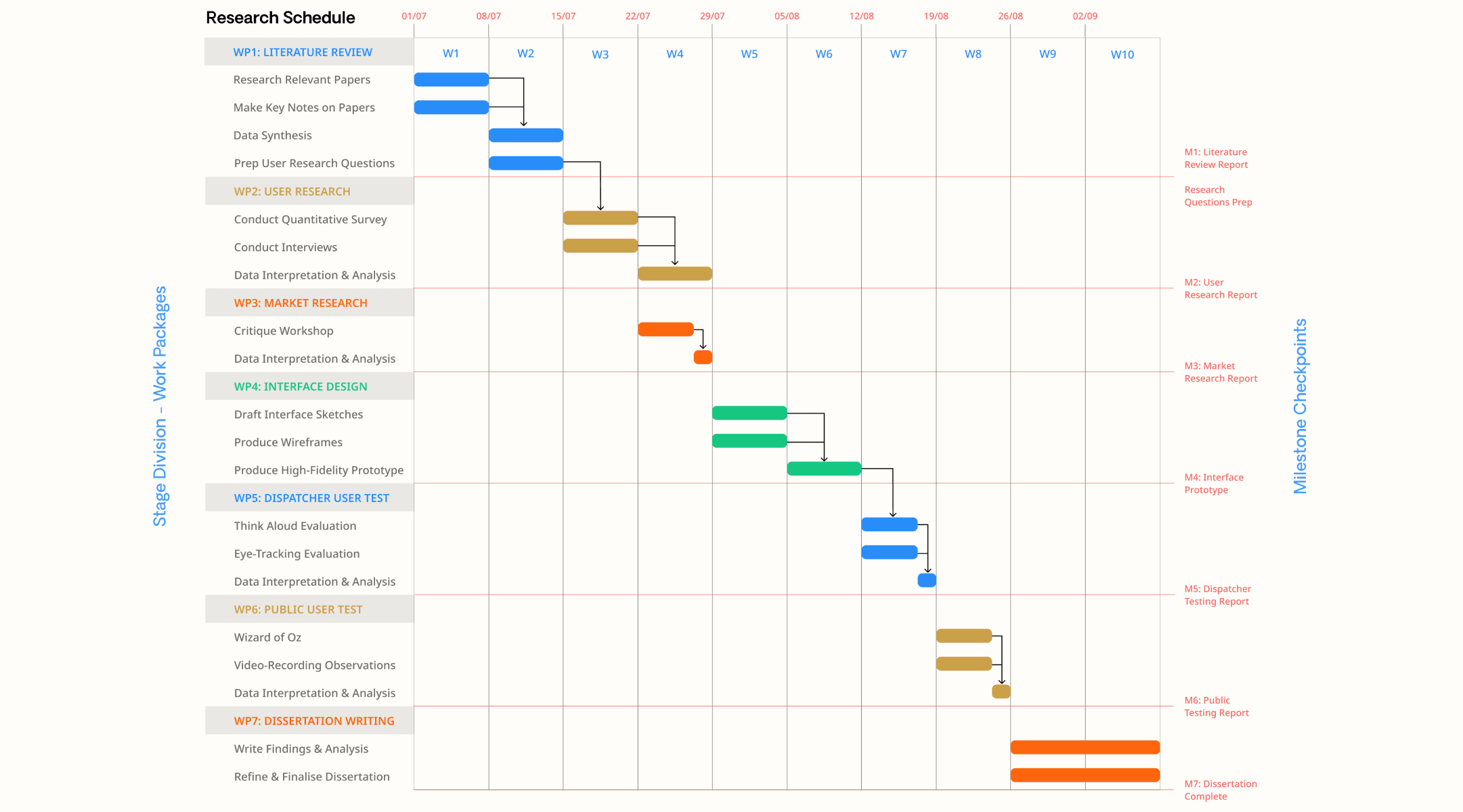1463x812 pixels.
Task: Select the Make Key Notes blue bar
Action: click(452, 108)
